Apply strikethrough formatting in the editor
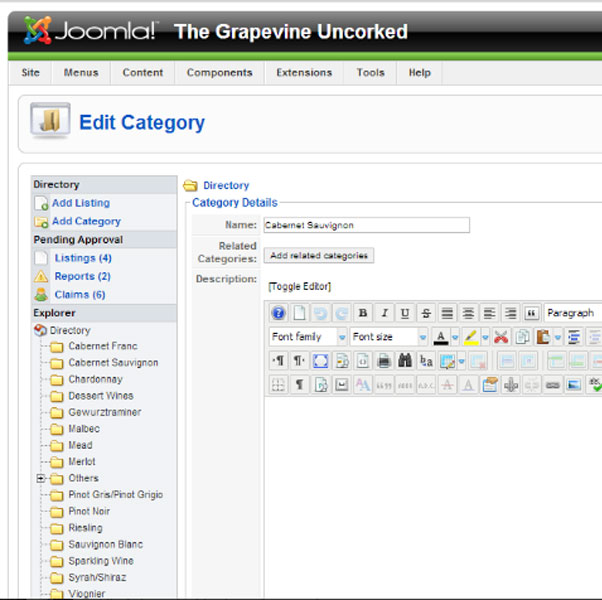Screen dimensions: 602x600 [426, 313]
